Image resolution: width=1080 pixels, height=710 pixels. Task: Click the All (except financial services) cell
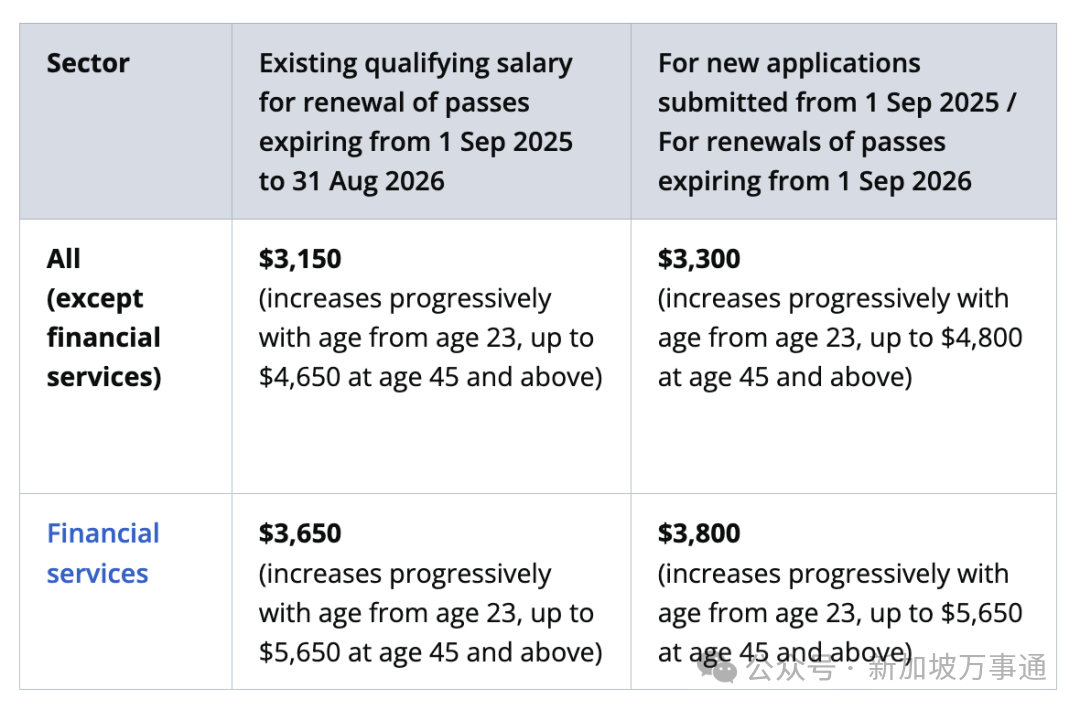tap(125, 356)
